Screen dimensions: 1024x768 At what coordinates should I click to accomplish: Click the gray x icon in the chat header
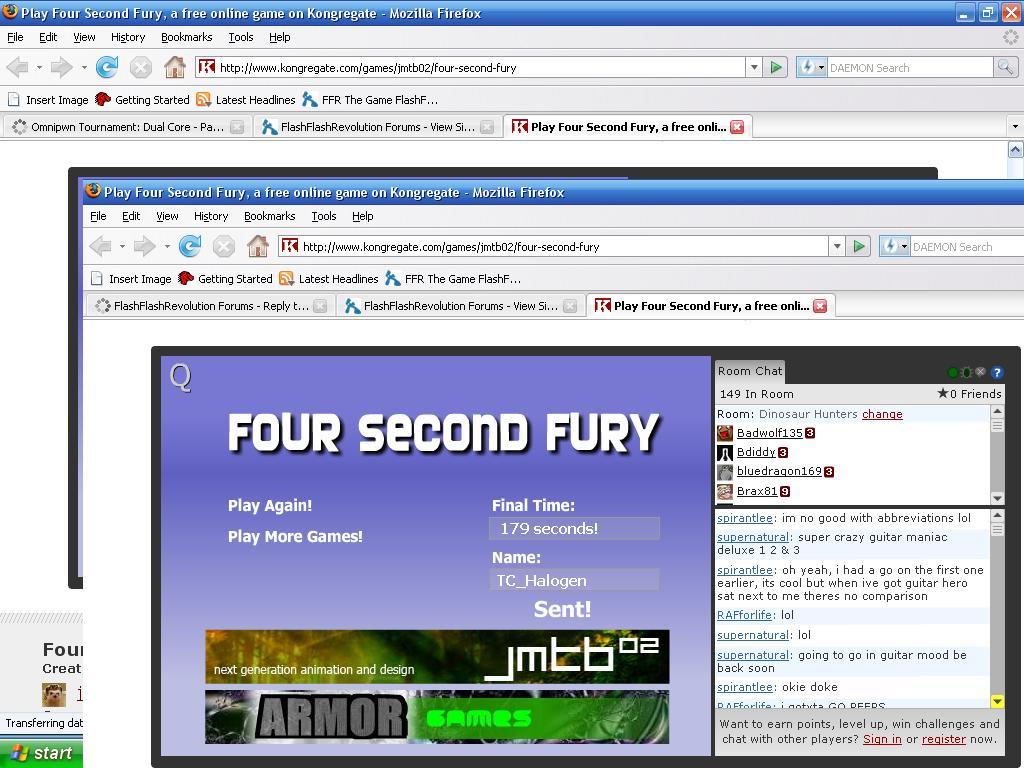pos(980,372)
